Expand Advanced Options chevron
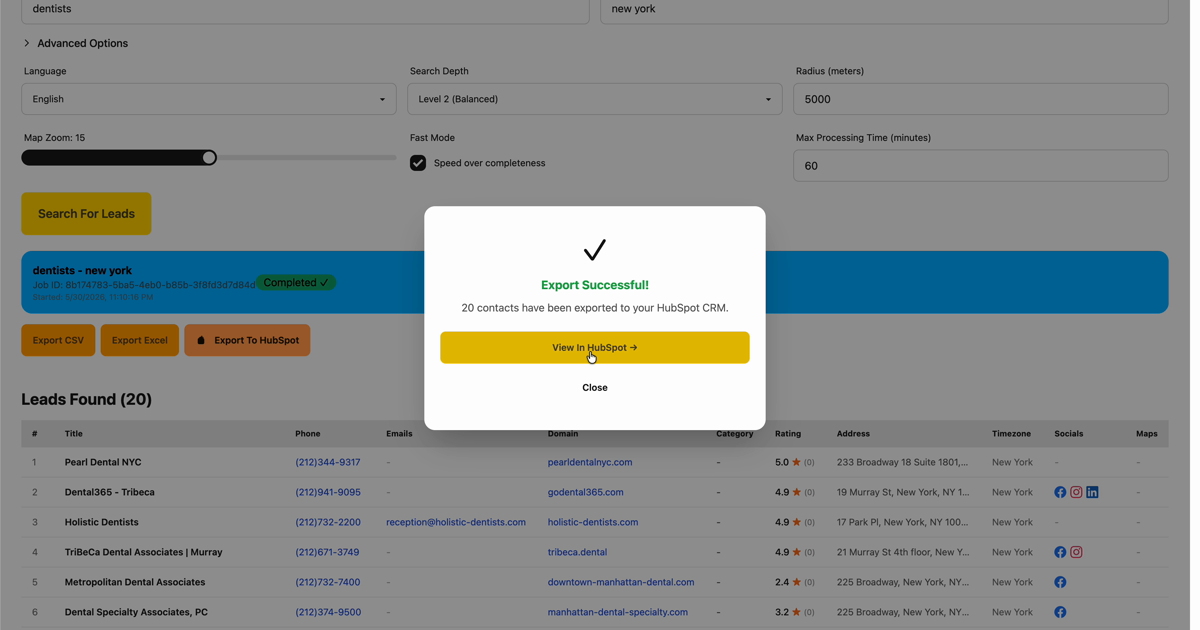 [x=27, y=43]
